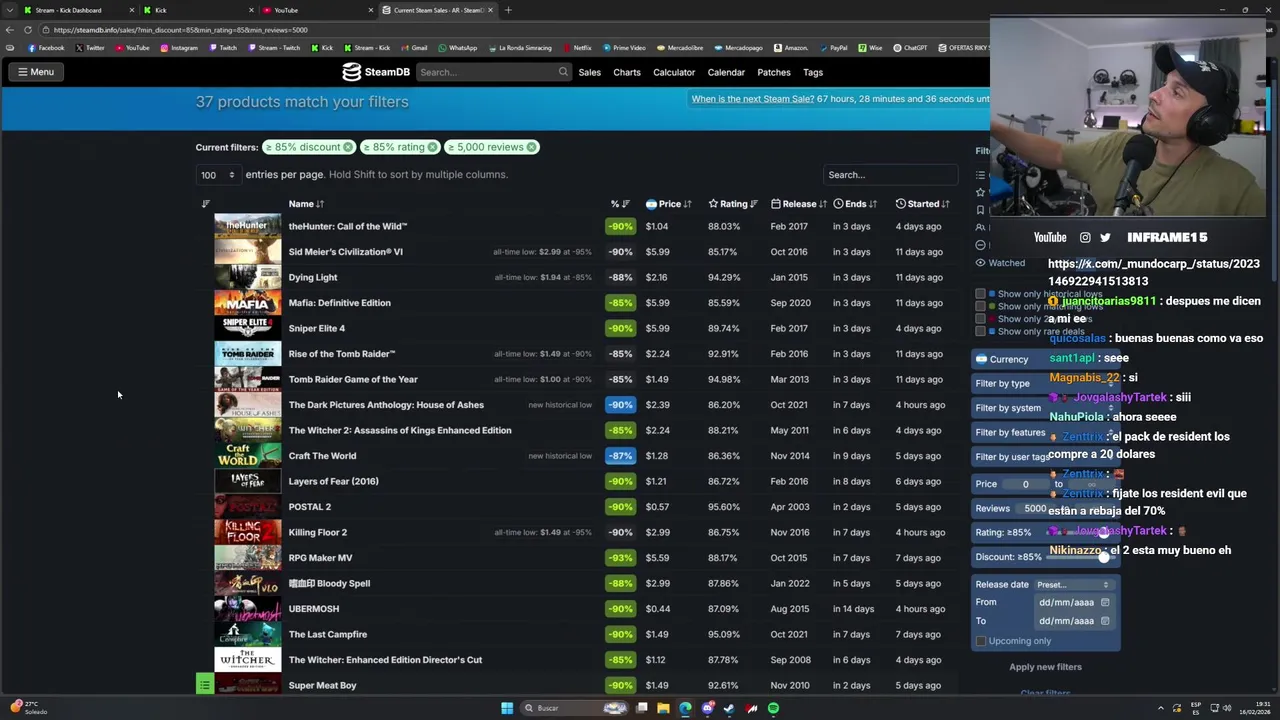Screen dimensions: 1280x720
Task: Click the SteamDB logo
Action: [375, 72]
